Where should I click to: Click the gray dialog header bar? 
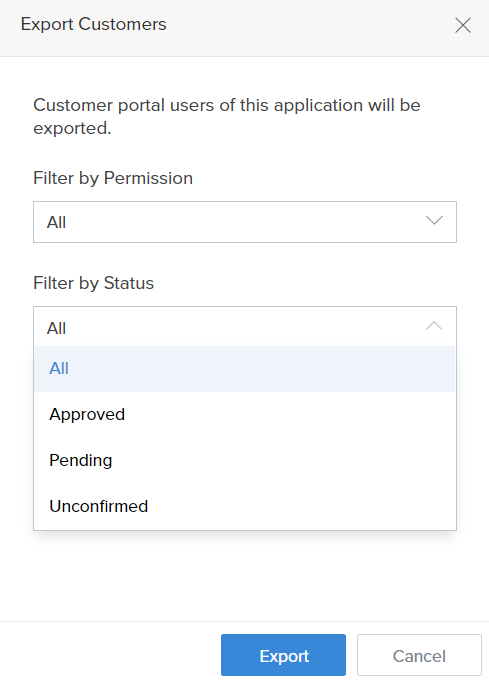click(244, 28)
